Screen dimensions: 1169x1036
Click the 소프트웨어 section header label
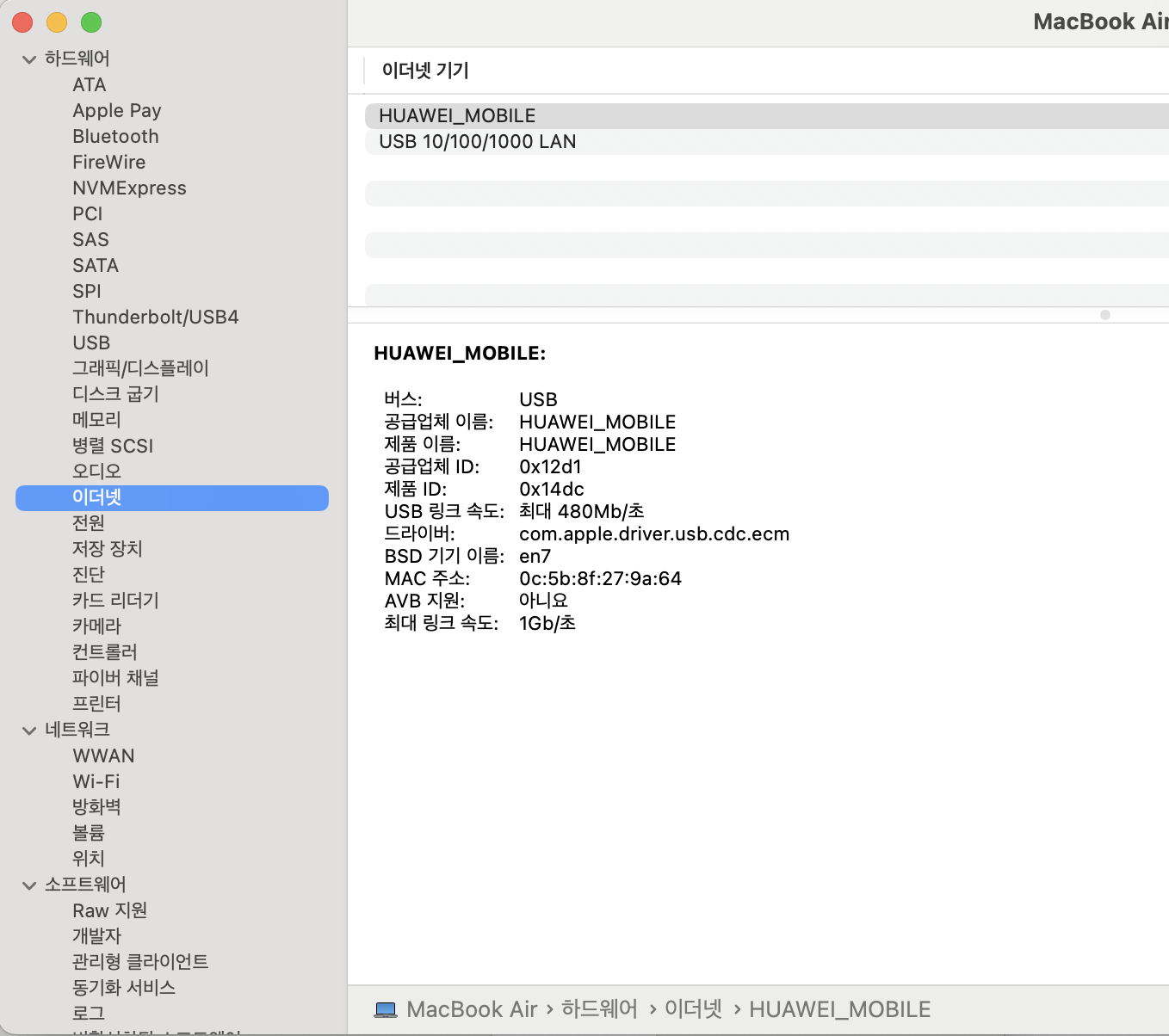pos(85,885)
